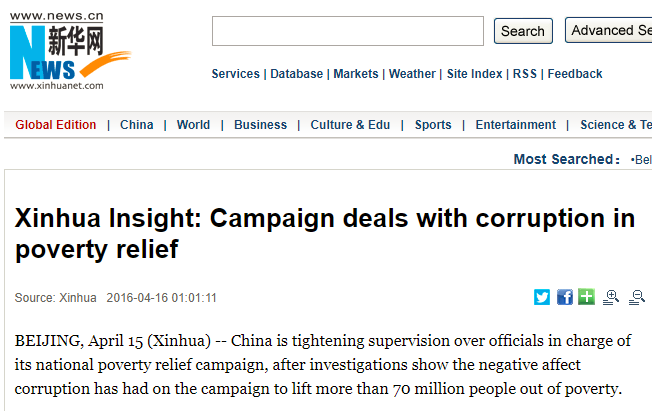
Task: Click the Search button
Action: 523,31
